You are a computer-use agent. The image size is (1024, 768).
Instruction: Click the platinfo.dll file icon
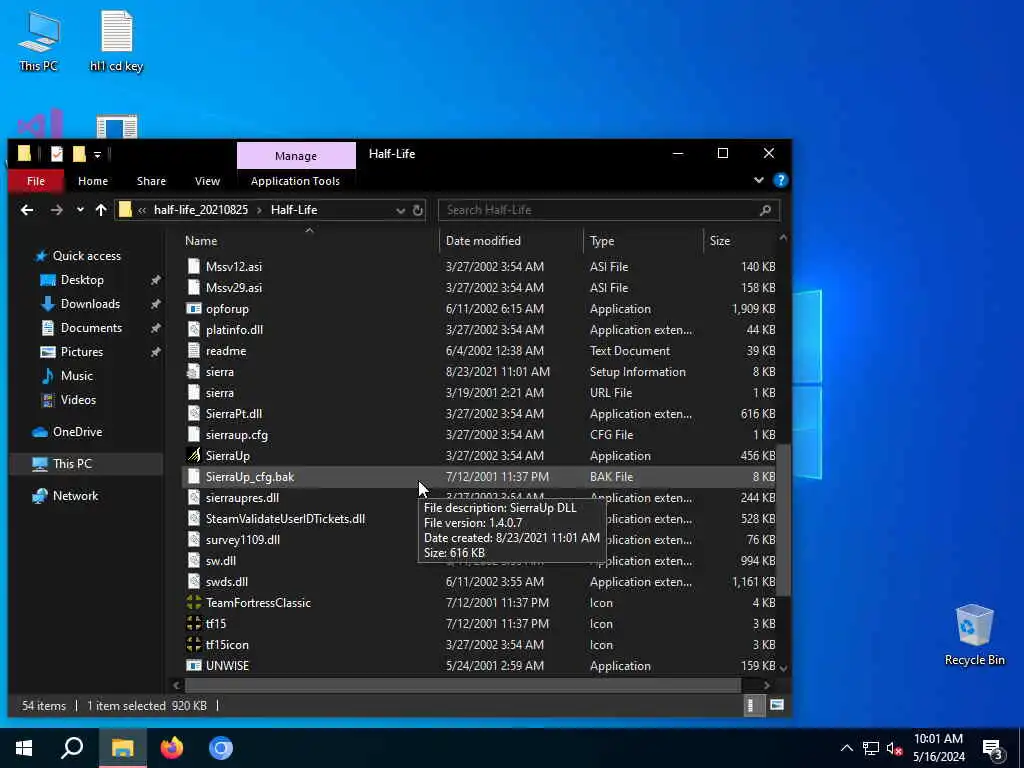(x=194, y=330)
